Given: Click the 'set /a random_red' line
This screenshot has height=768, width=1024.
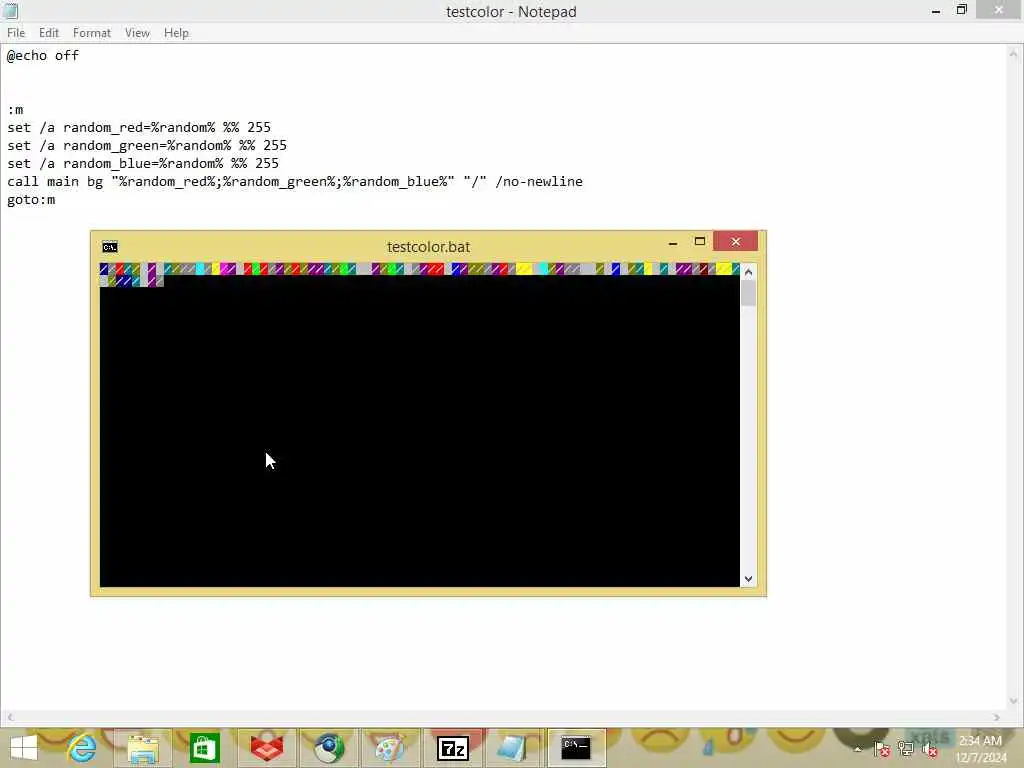Looking at the screenshot, I should point(138,127).
